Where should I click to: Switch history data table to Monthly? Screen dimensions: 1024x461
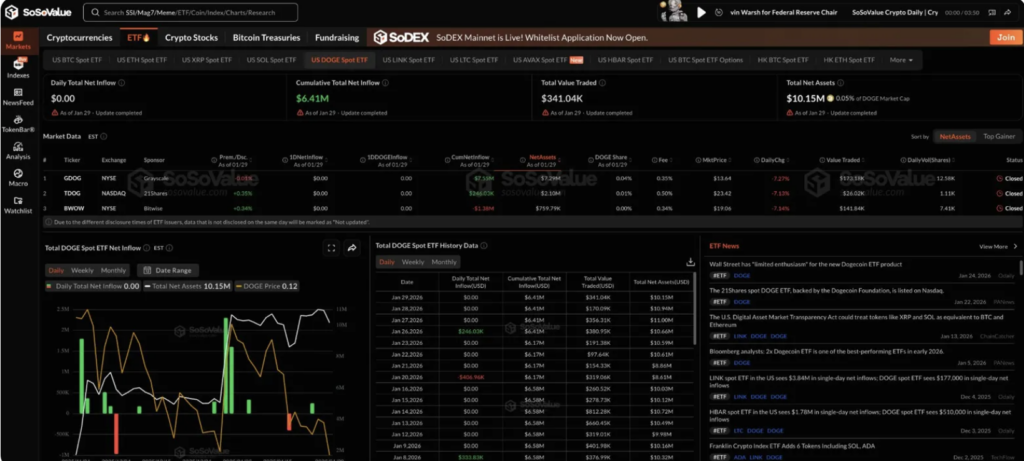444,262
